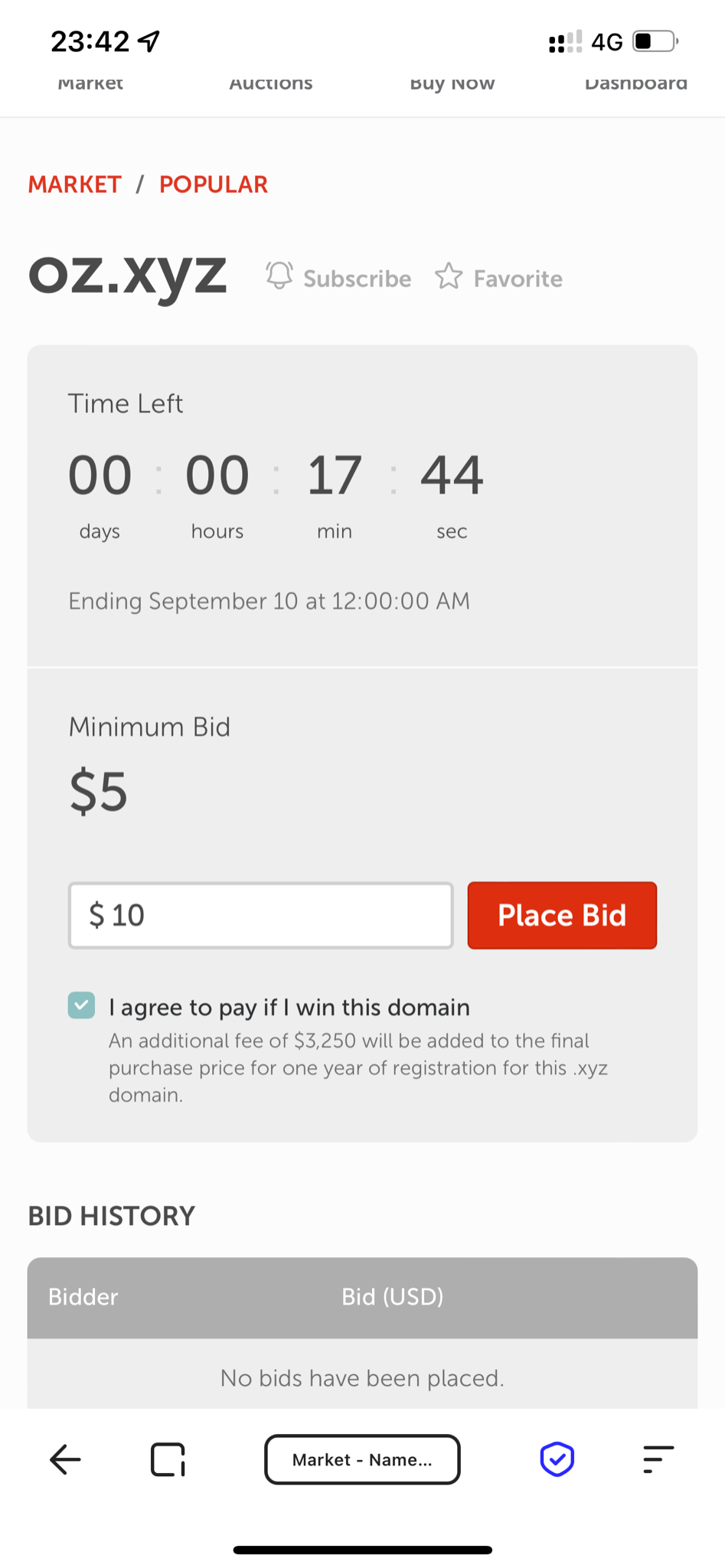
Task: Tap the Subscribe bell icon
Action: click(279, 276)
